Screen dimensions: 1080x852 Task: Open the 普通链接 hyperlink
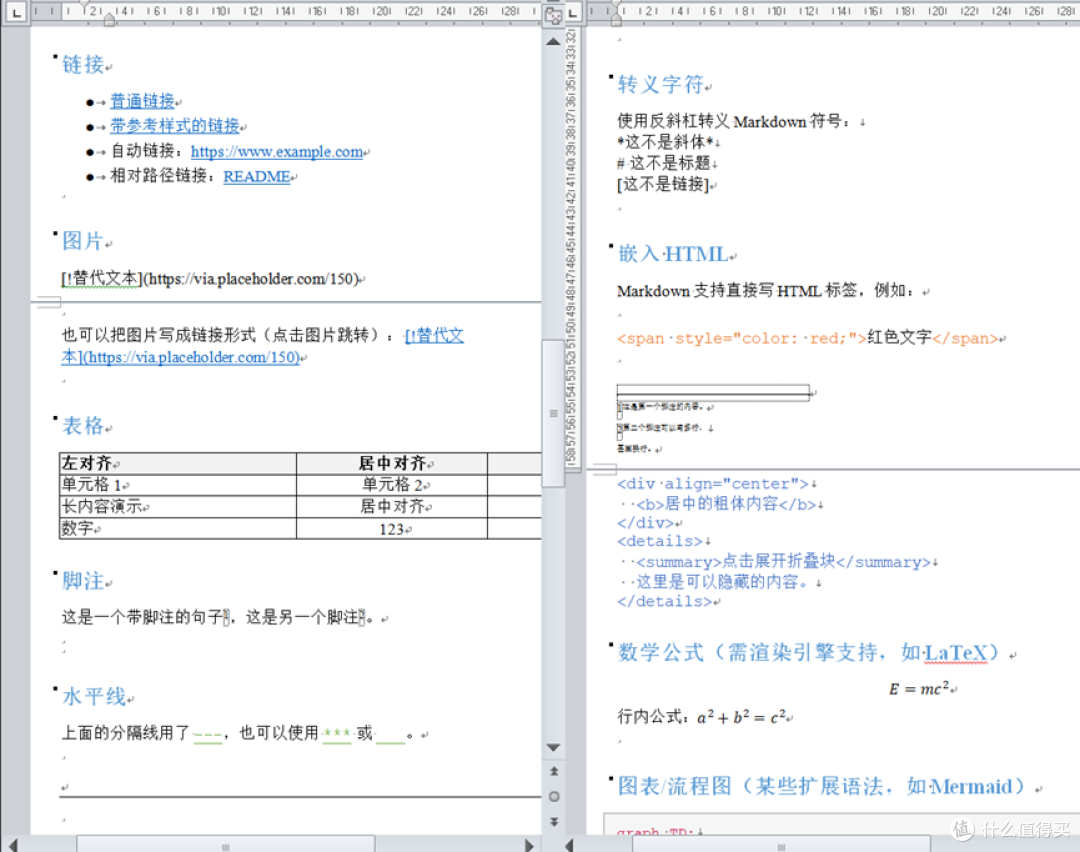(x=143, y=101)
